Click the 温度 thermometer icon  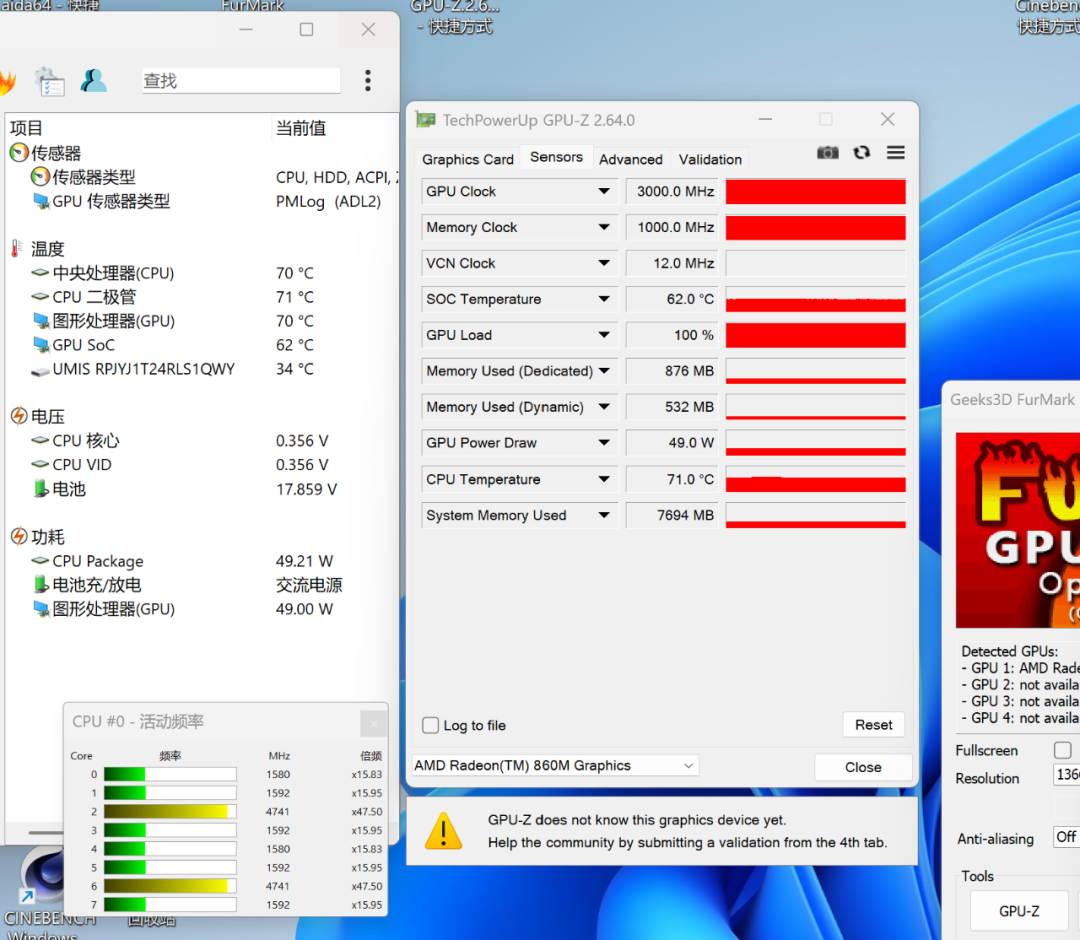[15, 249]
